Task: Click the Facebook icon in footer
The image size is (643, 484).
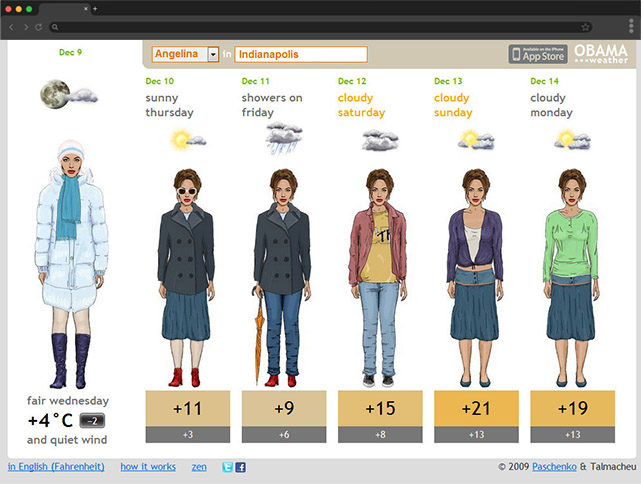Action: pos(240,467)
